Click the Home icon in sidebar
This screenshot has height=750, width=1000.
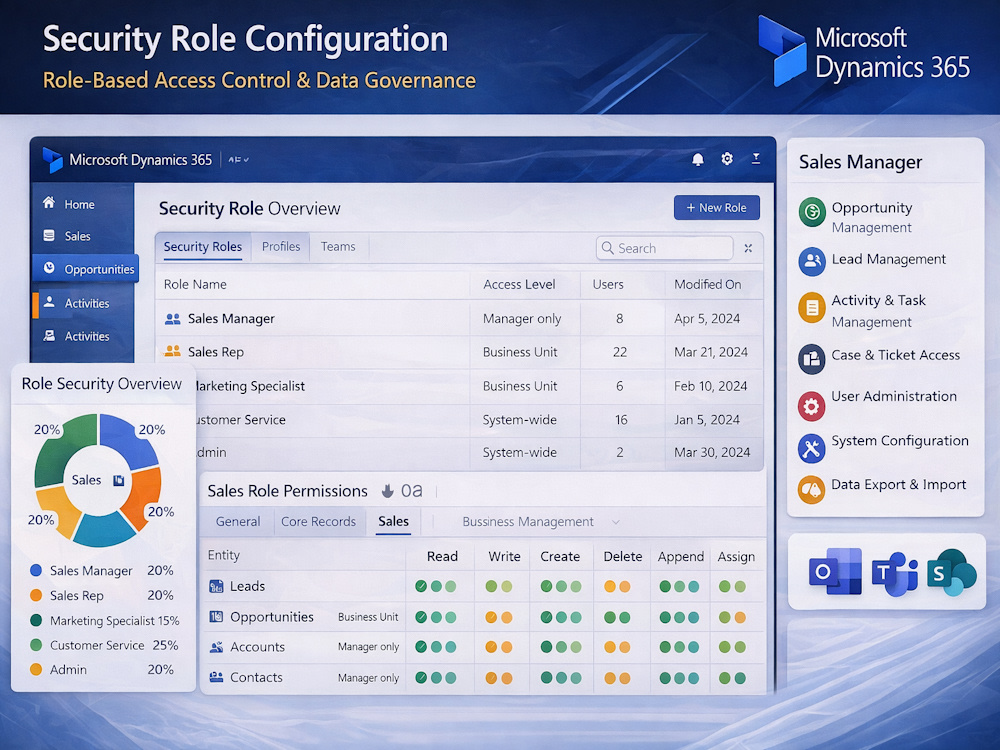pyautogui.click(x=48, y=203)
